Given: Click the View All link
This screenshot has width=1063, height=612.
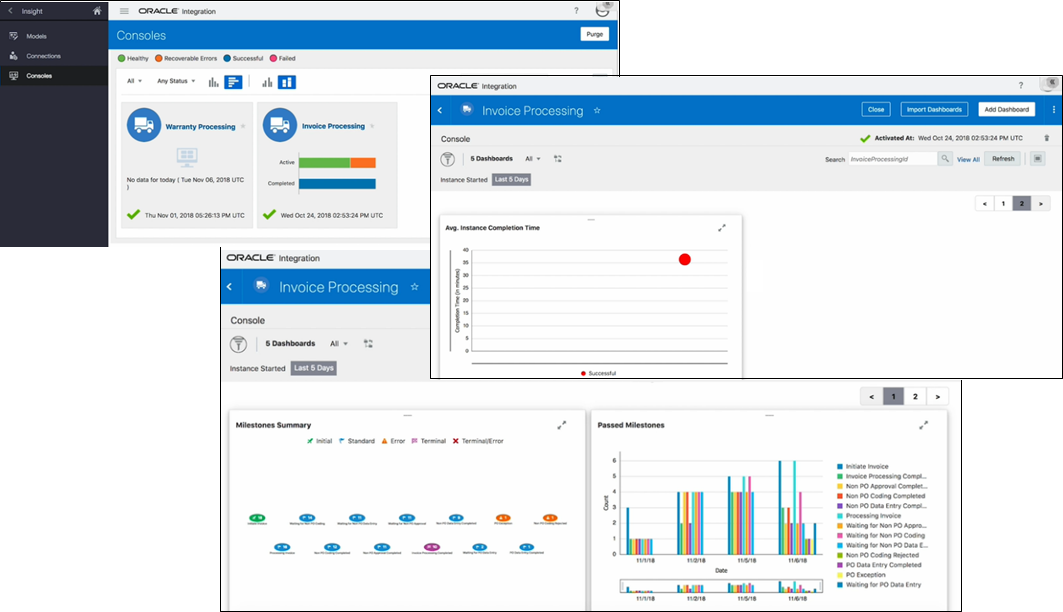Looking at the screenshot, I should (968, 159).
